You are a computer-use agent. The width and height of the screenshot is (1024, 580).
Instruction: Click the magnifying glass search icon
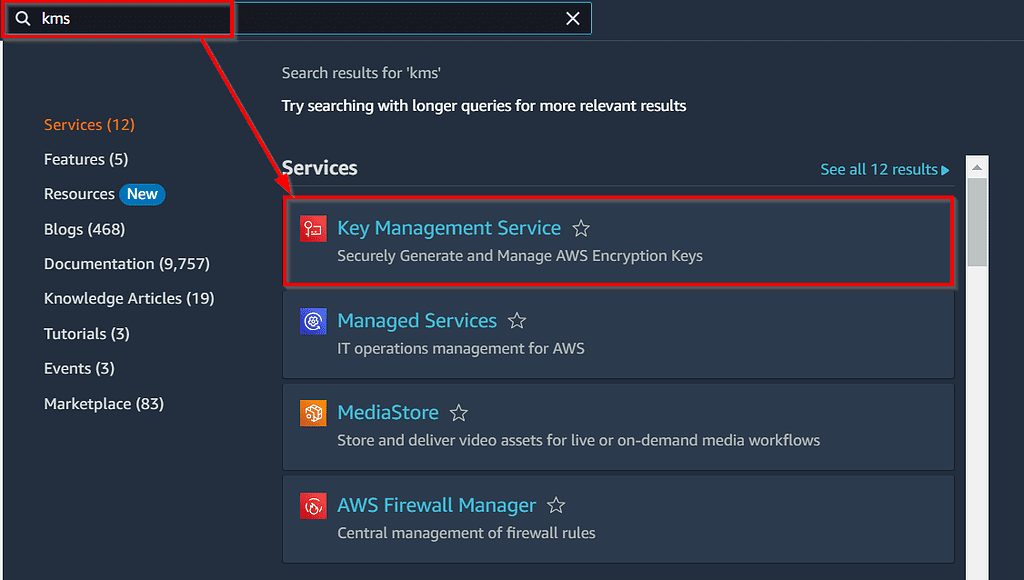click(22, 18)
